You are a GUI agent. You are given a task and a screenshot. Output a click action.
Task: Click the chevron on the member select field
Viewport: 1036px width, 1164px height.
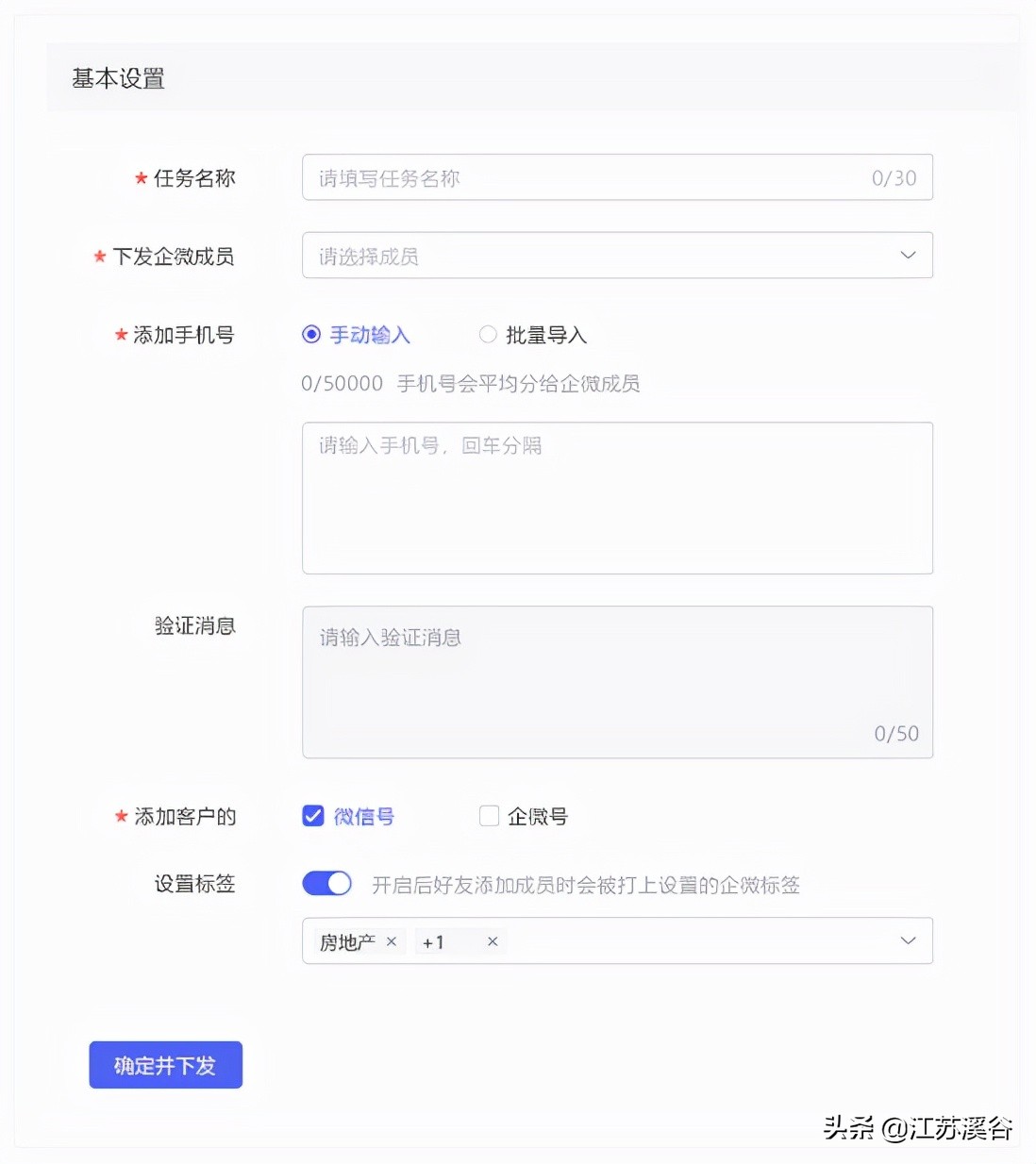(908, 255)
